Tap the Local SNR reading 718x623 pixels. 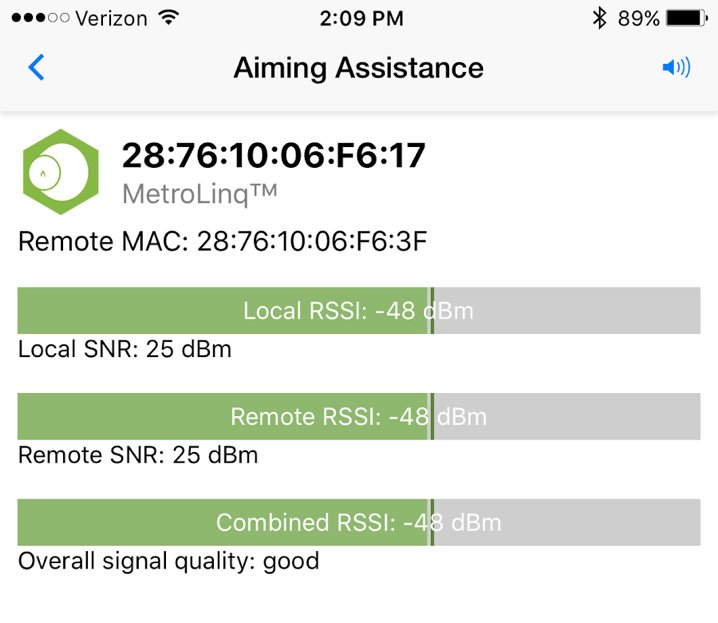125,349
